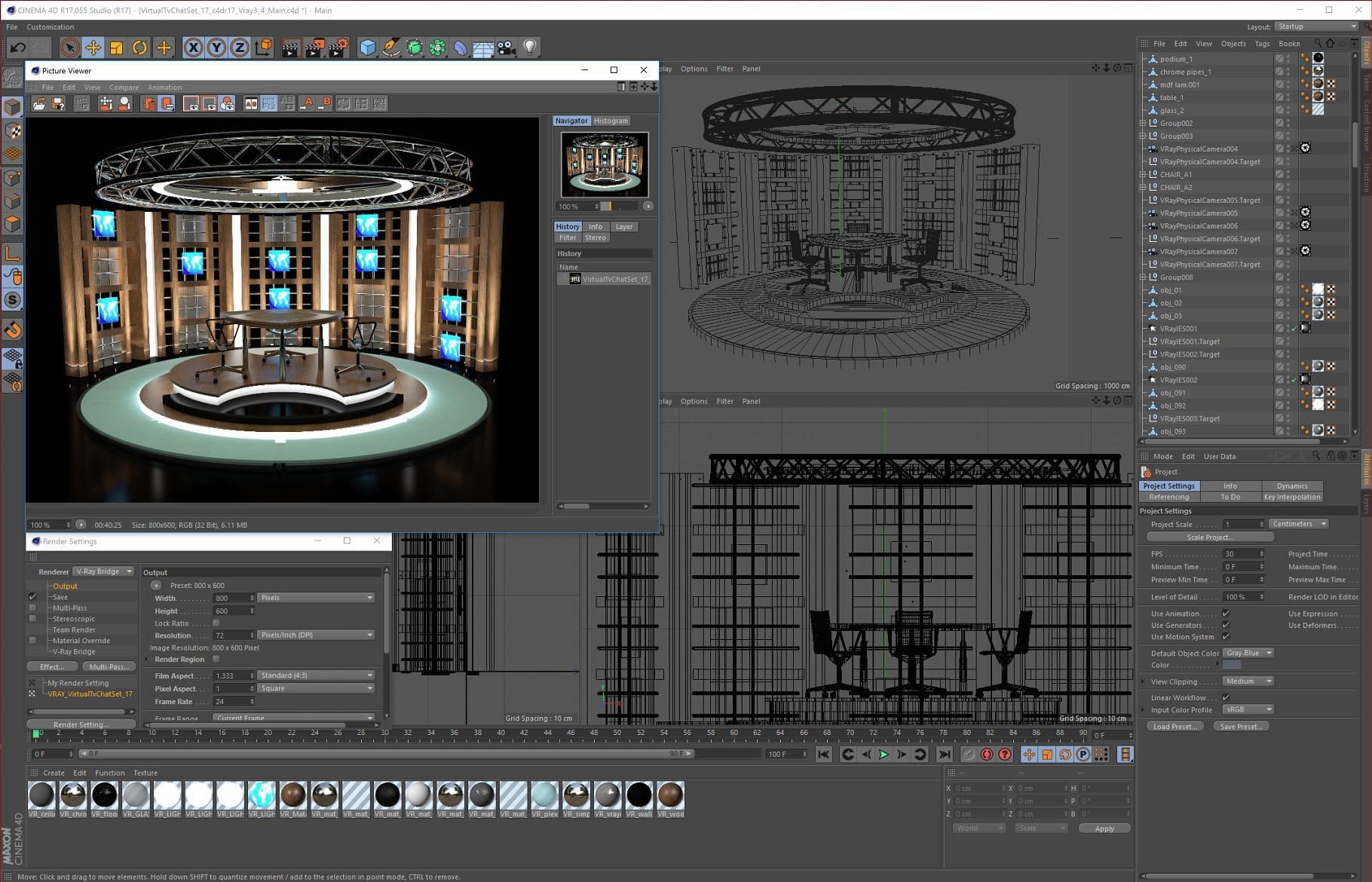Click the Undo arrow in main toolbar
Screen dimensions: 1372x882
tap(17, 48)
